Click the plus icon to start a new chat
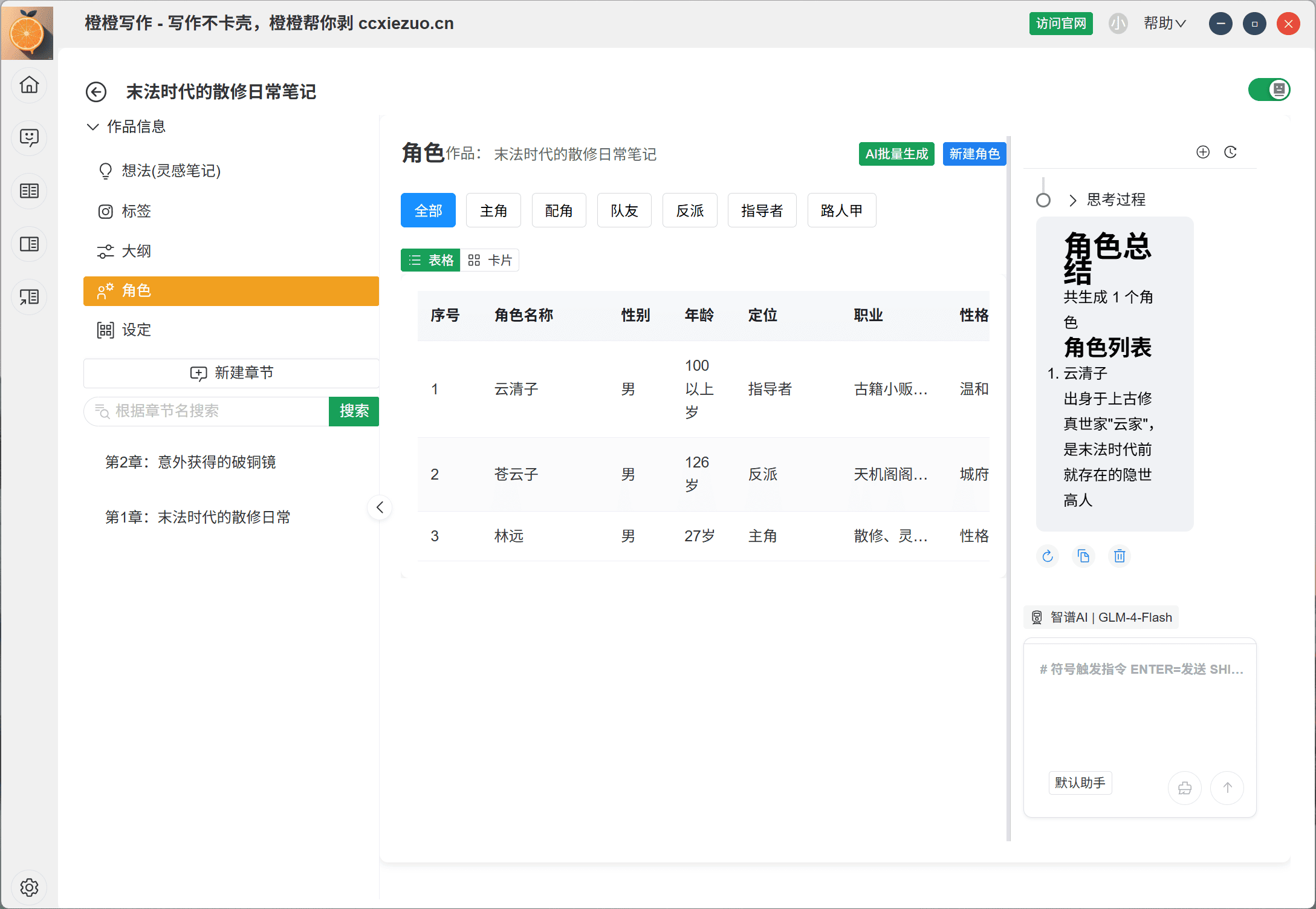Screen dimensions: 1316x909 pos(1203,152)
